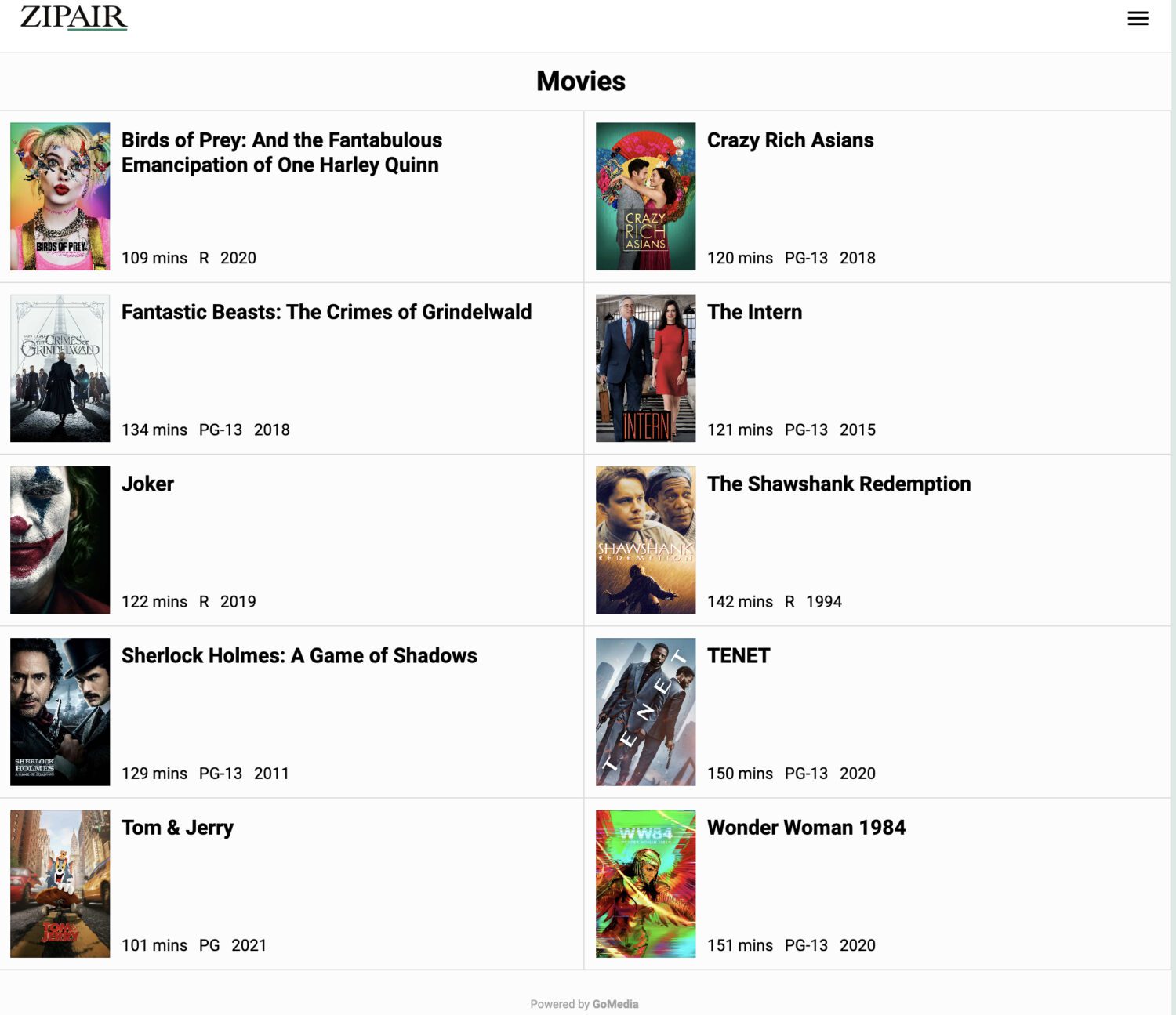Viewport: 1176px width, 1015px height.
Task: Select the TENET poster image
Action: pos(645,712)
